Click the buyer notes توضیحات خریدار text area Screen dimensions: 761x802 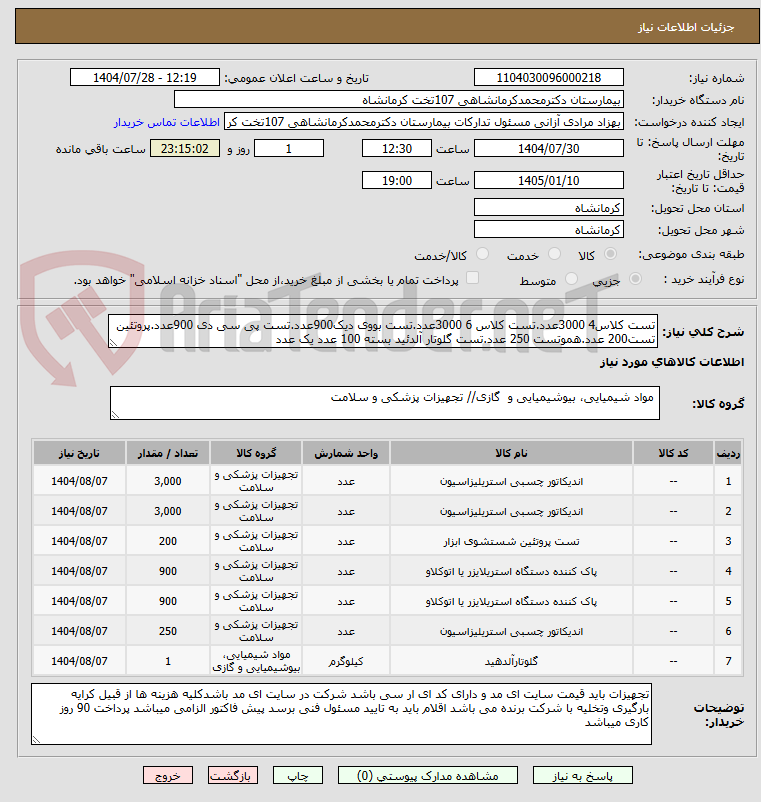[x=341, y=714]
